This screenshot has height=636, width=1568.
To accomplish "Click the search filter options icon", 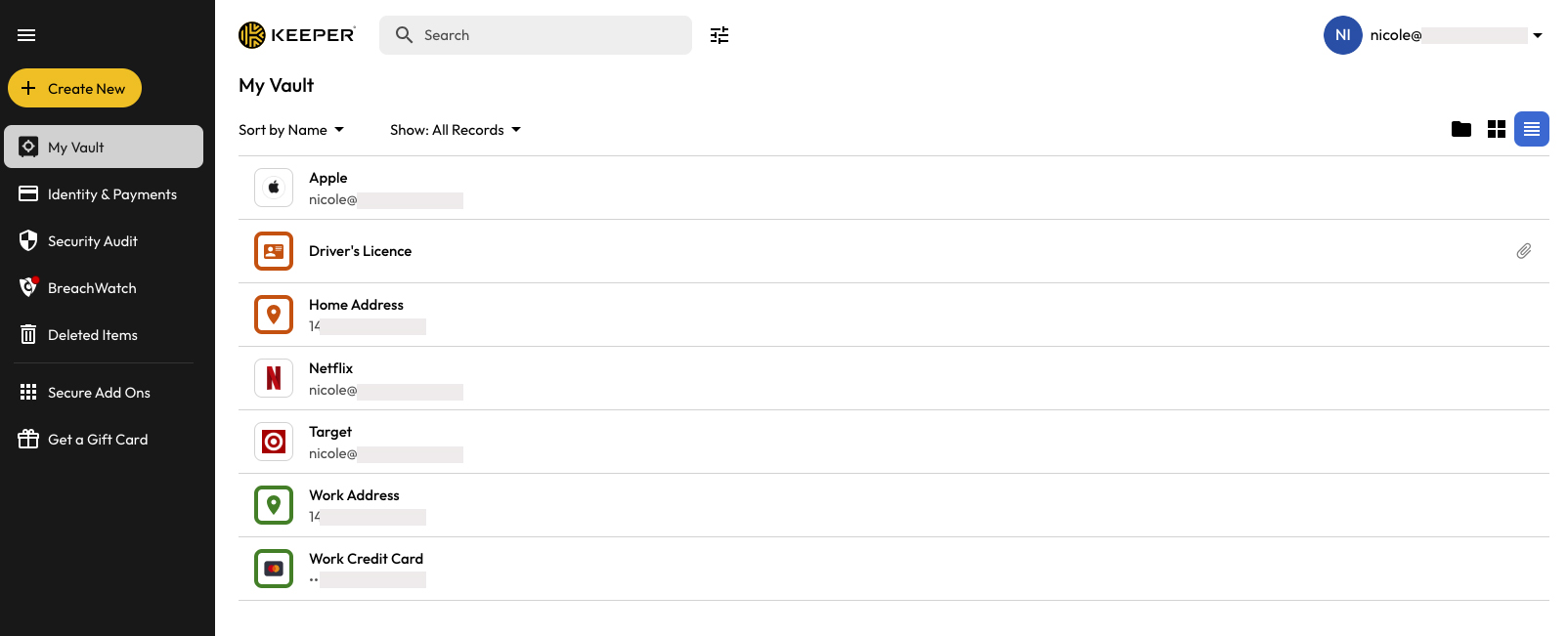I will point(719,35).
